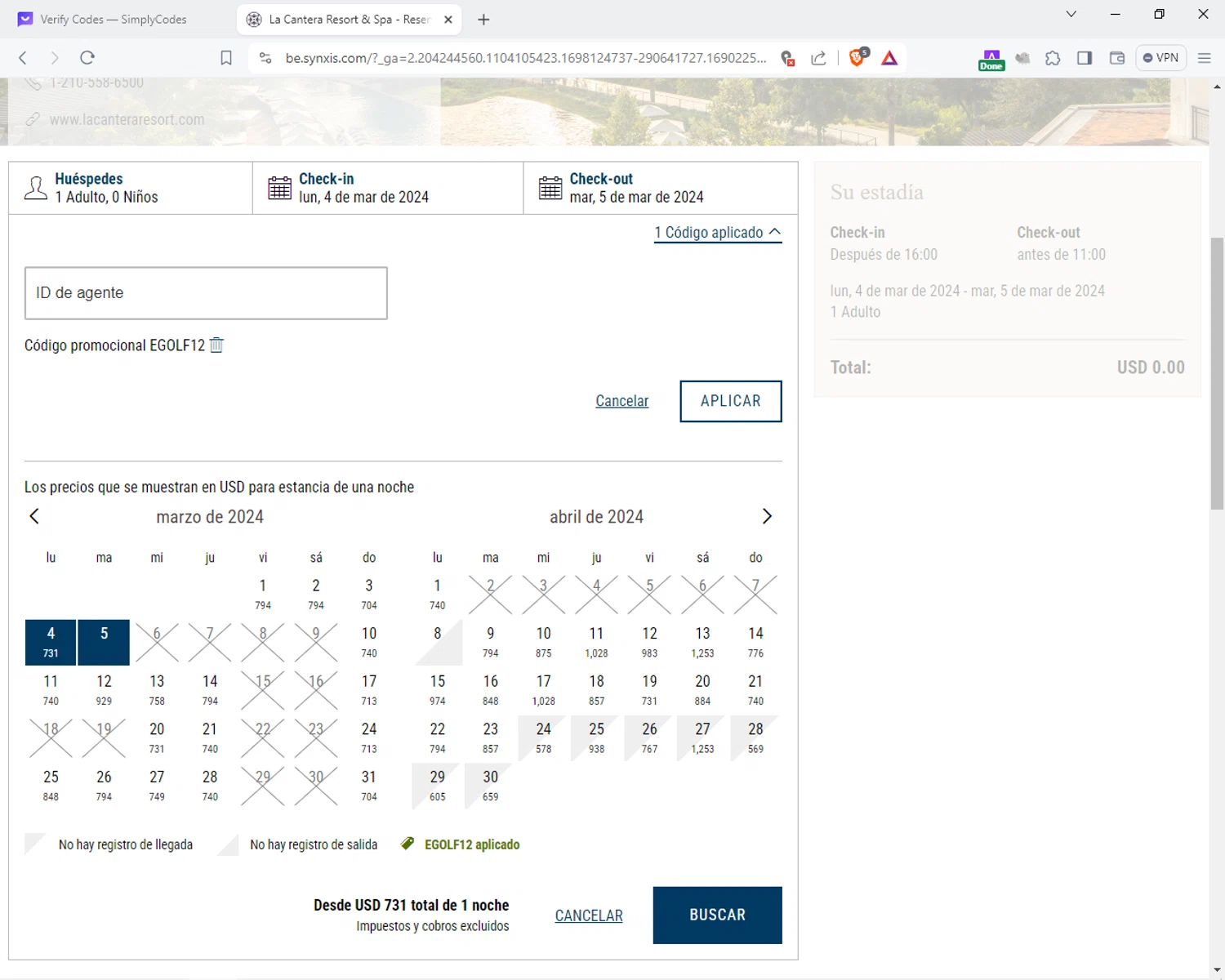Open the Check-out date calendar icon
This screenshot has width=1225, height=980.
point(550,188)
